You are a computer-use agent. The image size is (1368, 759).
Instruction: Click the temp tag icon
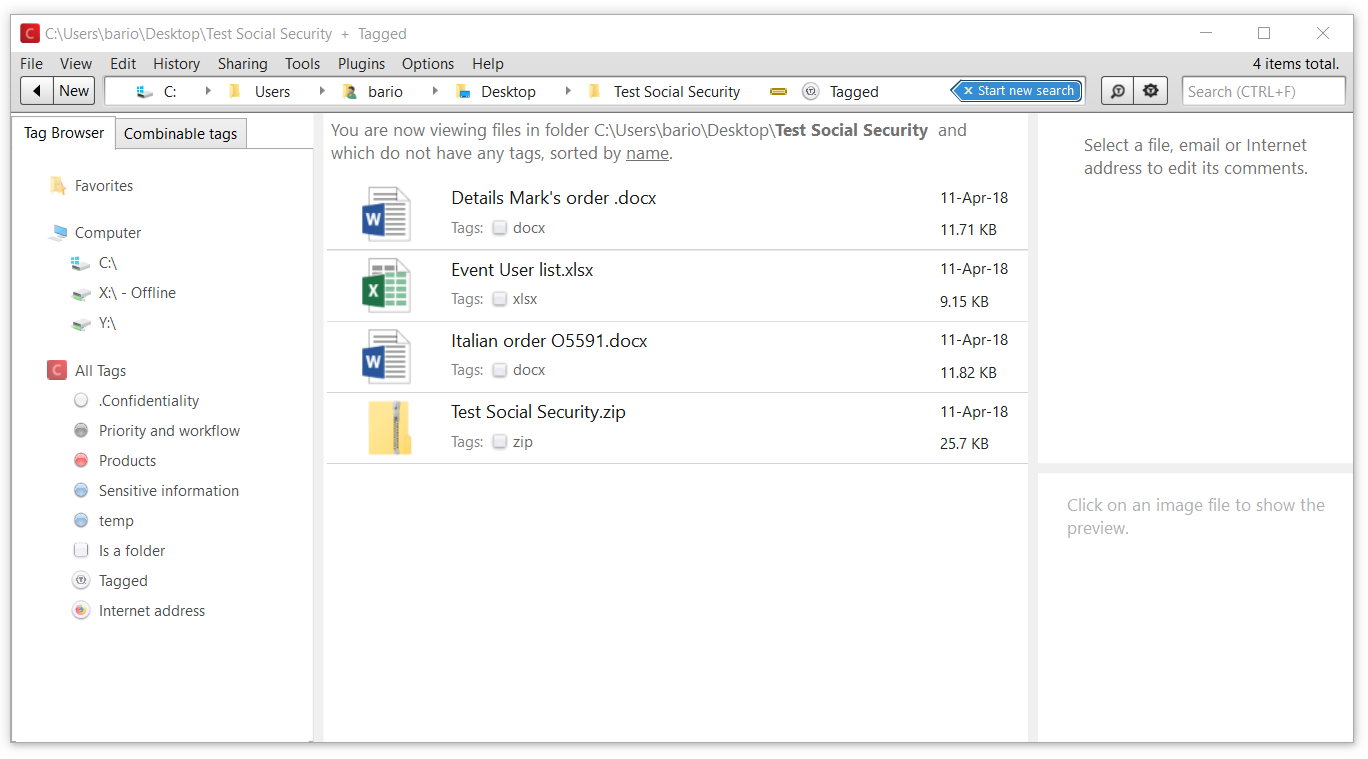pos(81,521)
